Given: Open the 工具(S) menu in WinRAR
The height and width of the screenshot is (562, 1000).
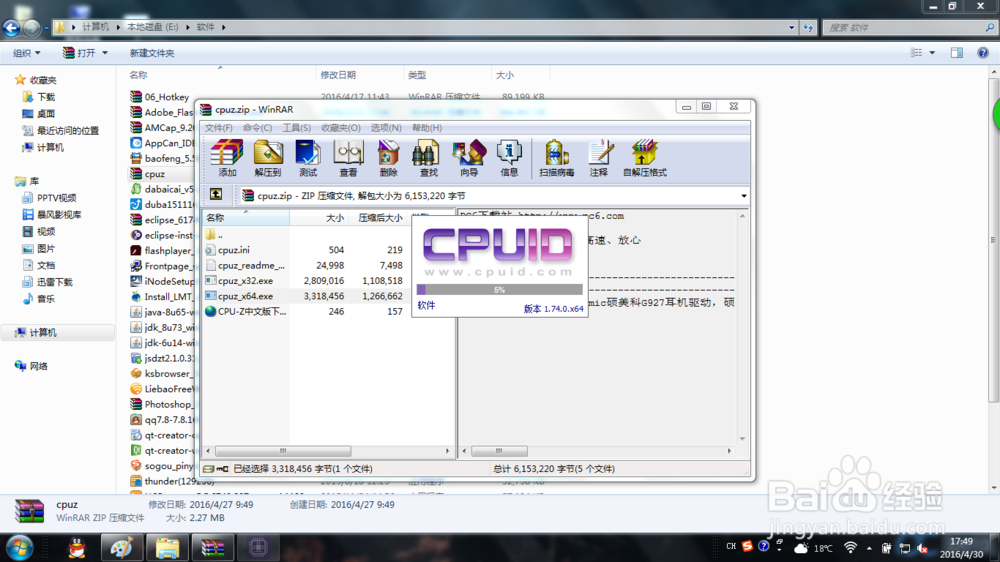Looking at the screenshot, I should pos(297,128).
